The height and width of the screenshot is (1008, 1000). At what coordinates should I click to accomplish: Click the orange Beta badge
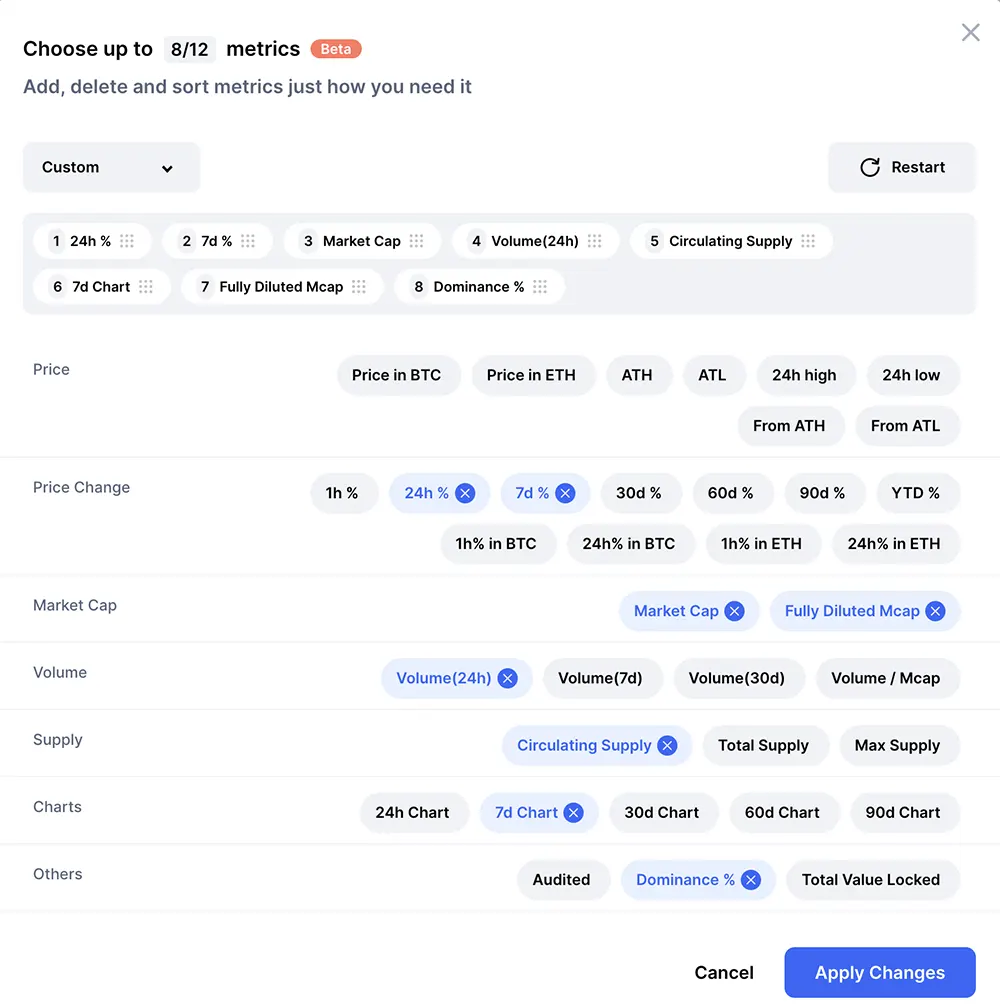point(336,49)
